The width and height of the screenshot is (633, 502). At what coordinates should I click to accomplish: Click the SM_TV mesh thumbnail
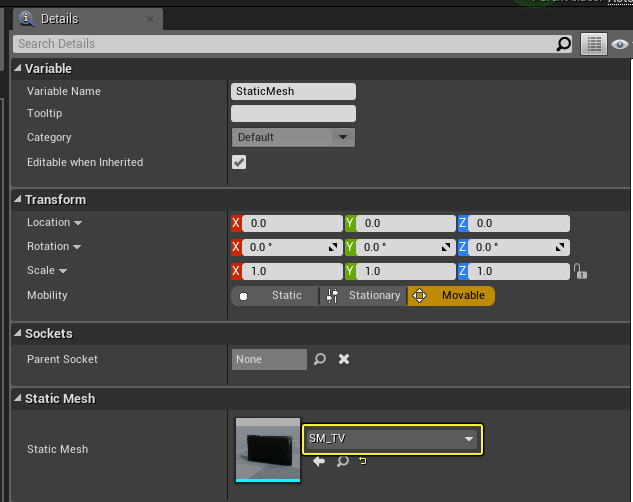point(267,450)
